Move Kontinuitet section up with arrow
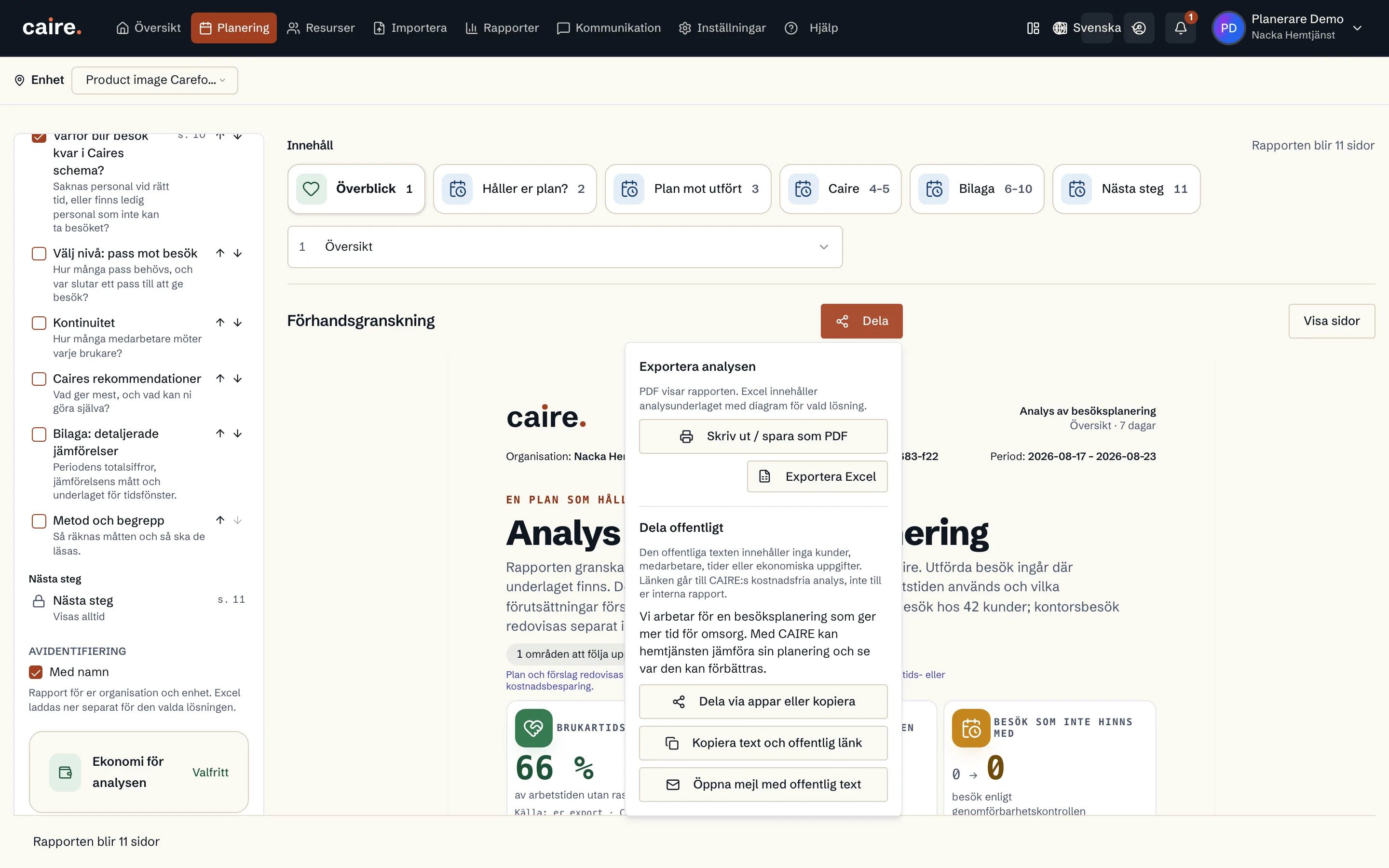The width and height of the screenshot is (1389, 868). click(x=220, y=323)
